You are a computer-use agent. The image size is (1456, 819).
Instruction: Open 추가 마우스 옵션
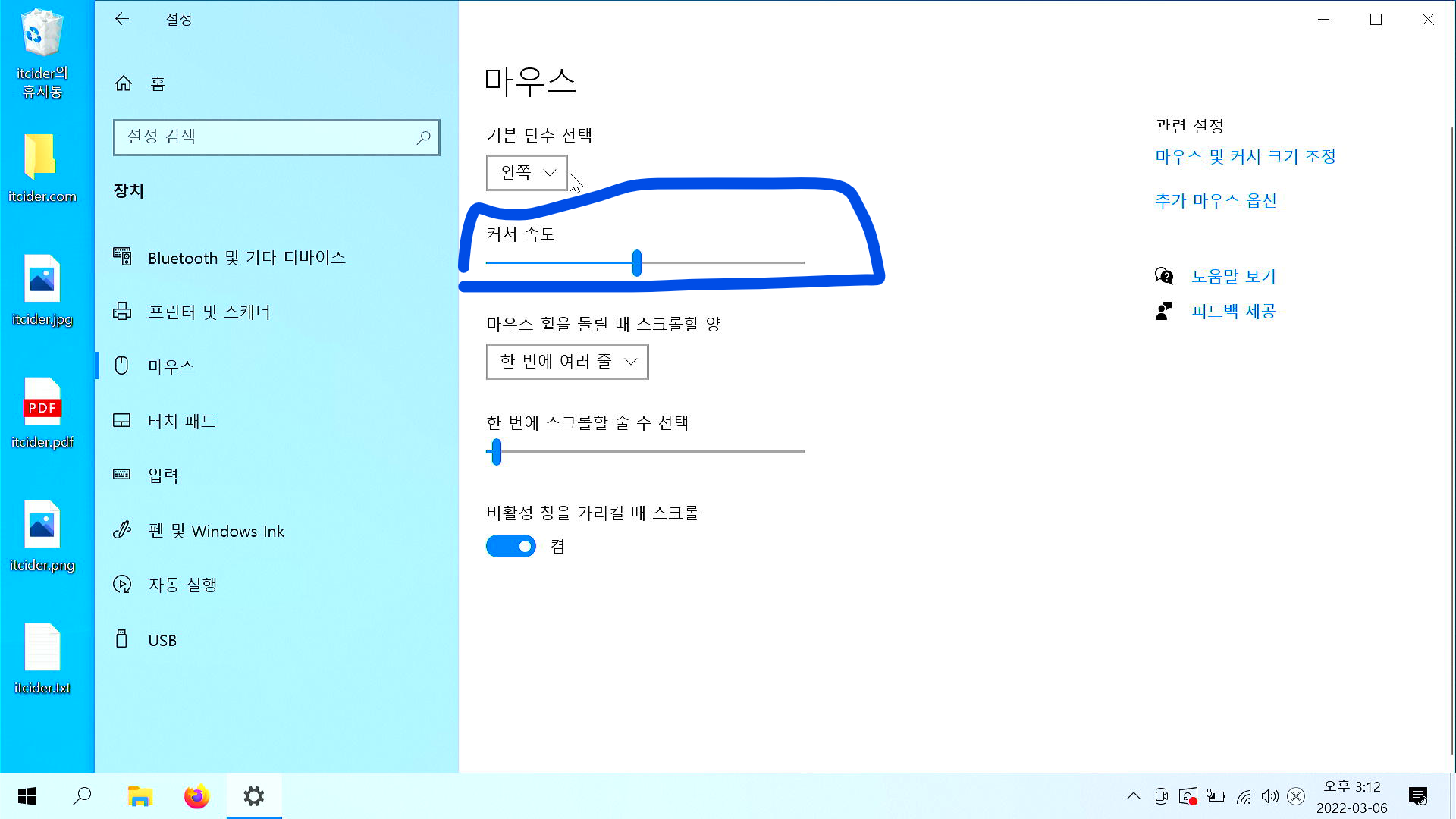pos(1215,201)
